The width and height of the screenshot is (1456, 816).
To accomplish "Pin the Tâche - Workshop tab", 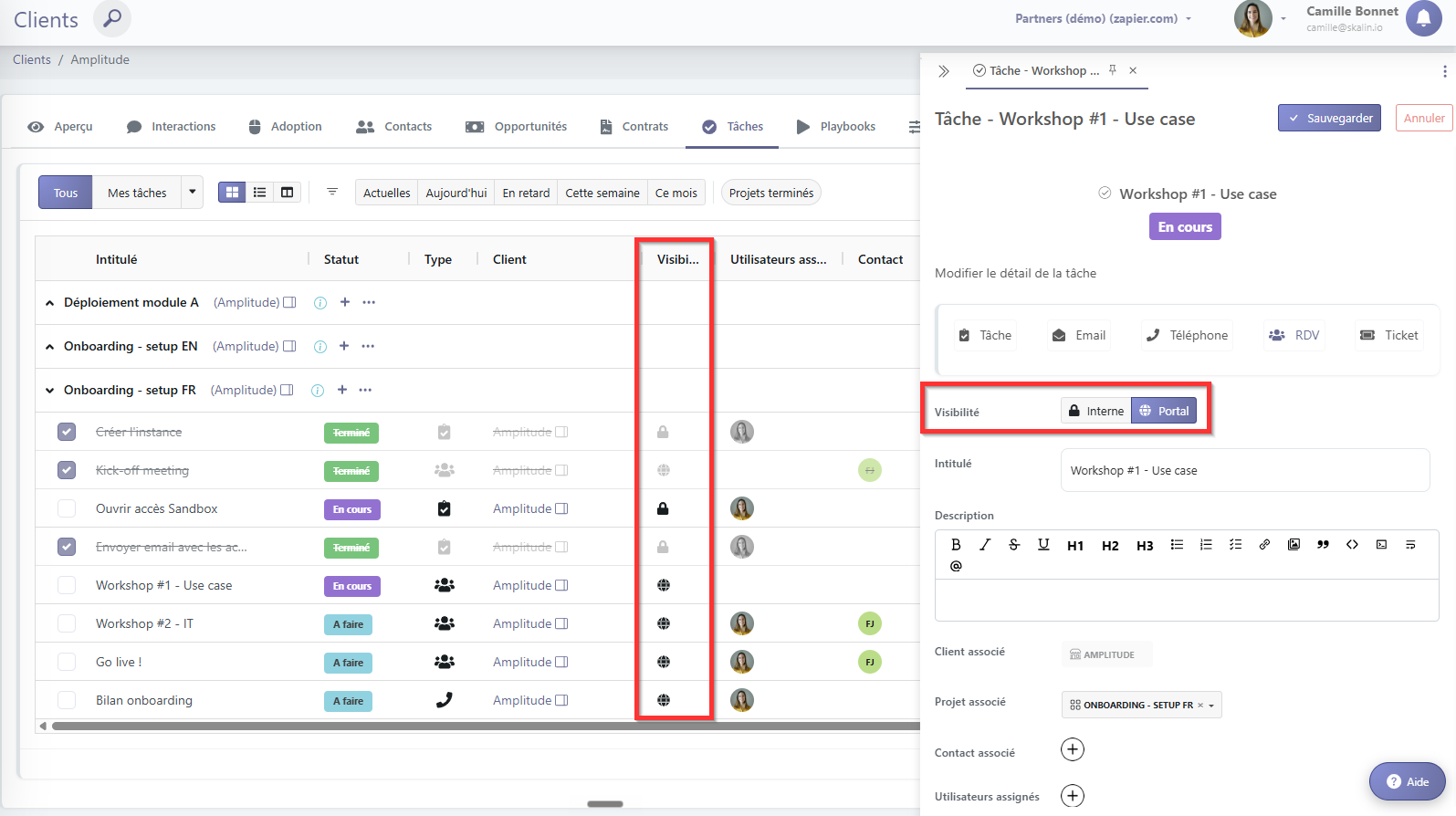I will [x=1113, y=70].
